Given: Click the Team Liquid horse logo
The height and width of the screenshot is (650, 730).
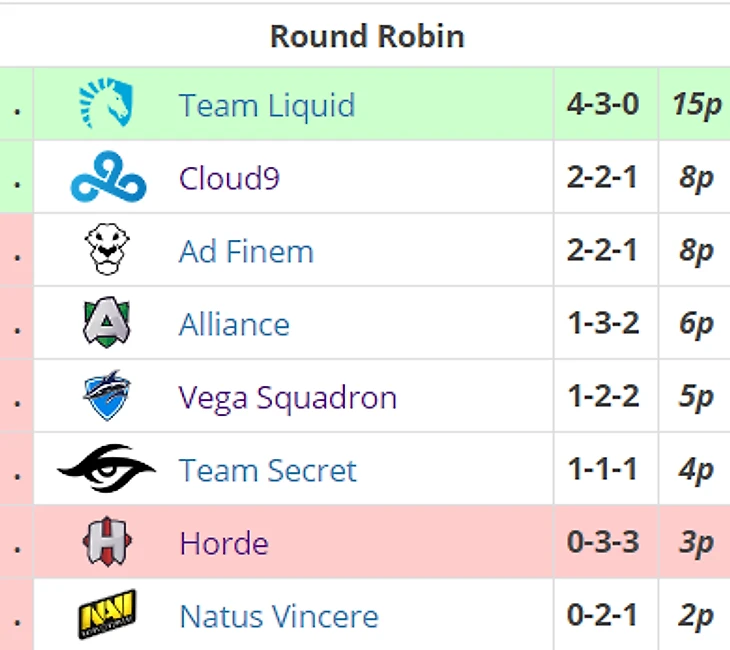Looking at the screenshot, I should (x=106, y=103).
